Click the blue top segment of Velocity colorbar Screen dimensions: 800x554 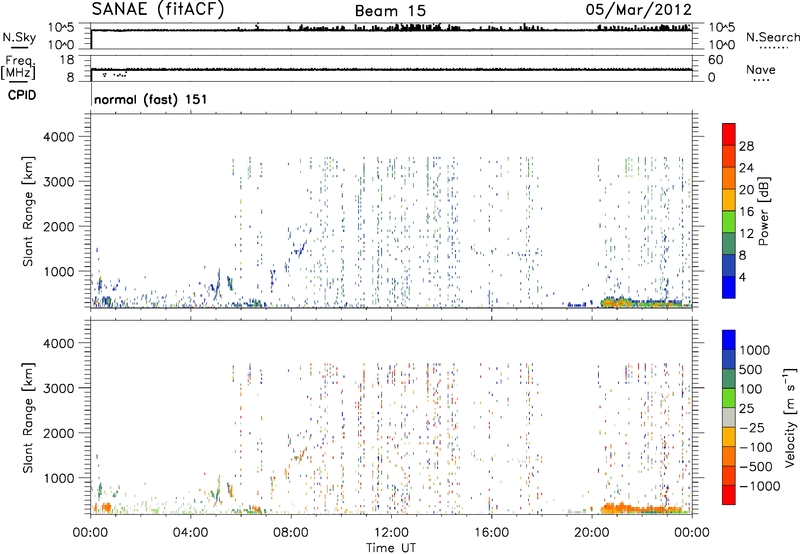click(729, 340)
